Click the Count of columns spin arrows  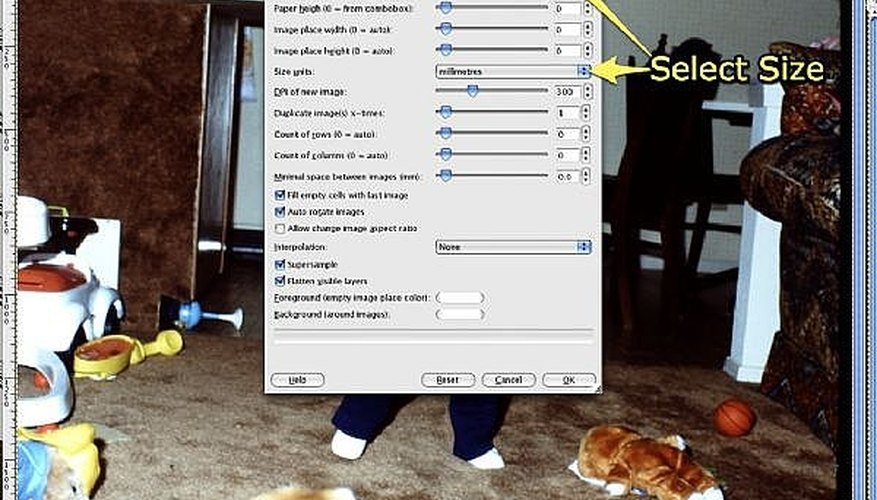(x=586, y=155)
